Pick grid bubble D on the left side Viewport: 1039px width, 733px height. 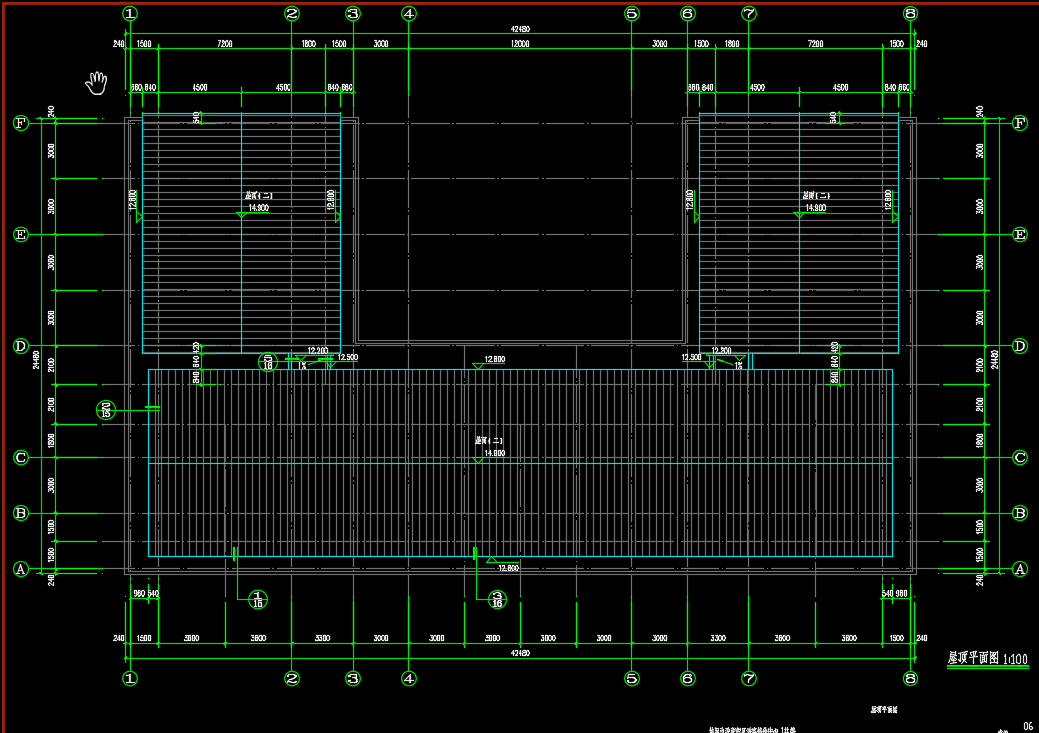(x=20, y=346)
